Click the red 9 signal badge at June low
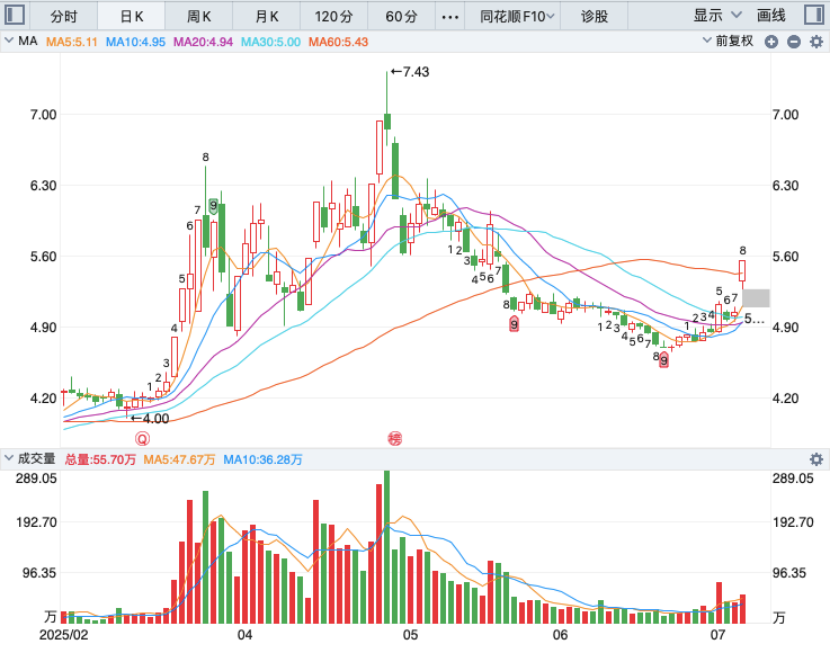Viewport: 830px width, 645px height. point(664,361)
